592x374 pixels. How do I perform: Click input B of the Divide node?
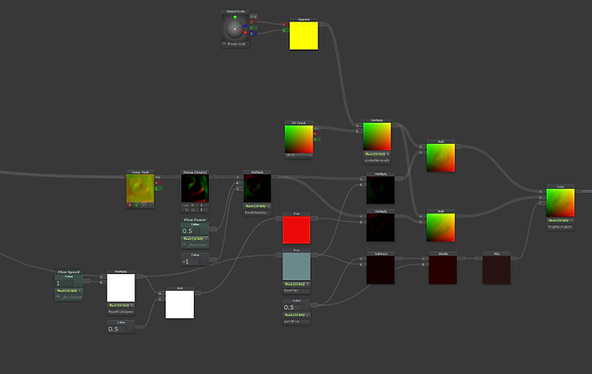click(424, 265)
